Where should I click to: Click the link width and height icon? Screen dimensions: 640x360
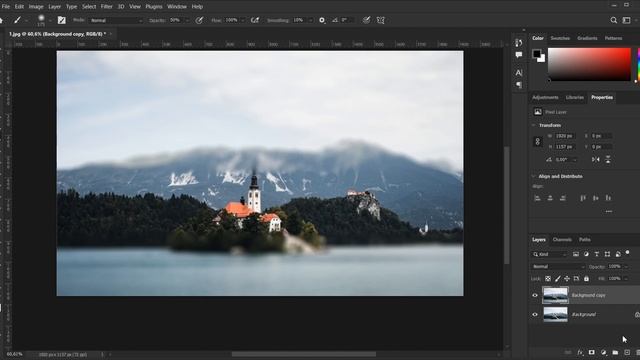tap(538, 142)
